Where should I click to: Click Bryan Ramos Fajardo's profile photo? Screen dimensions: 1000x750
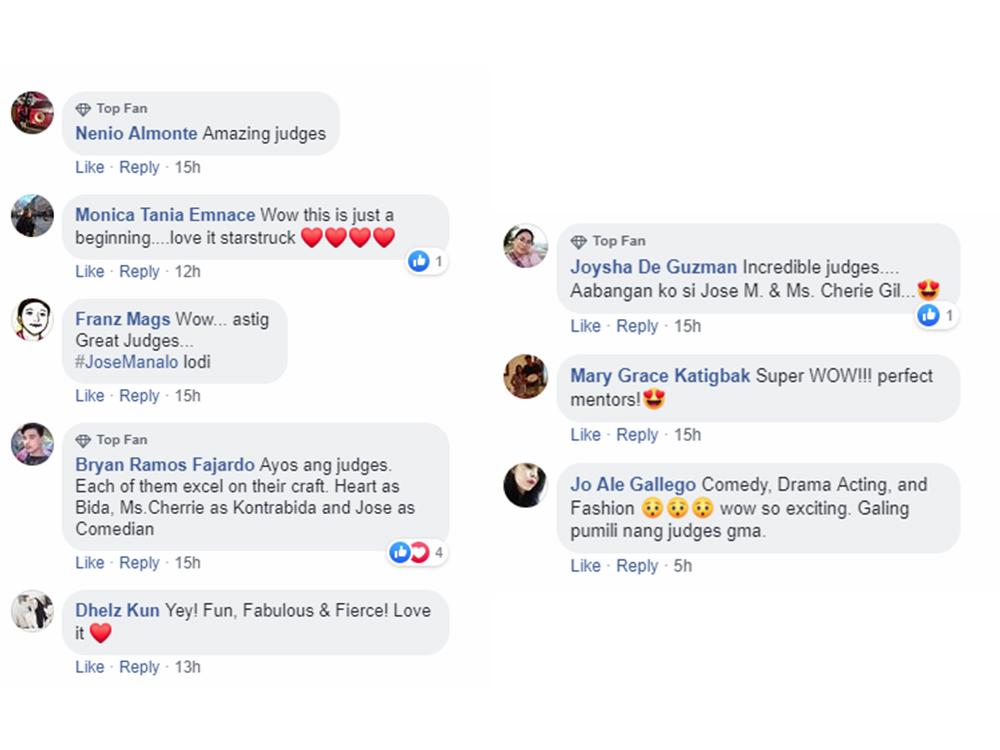tap(32, 444)
